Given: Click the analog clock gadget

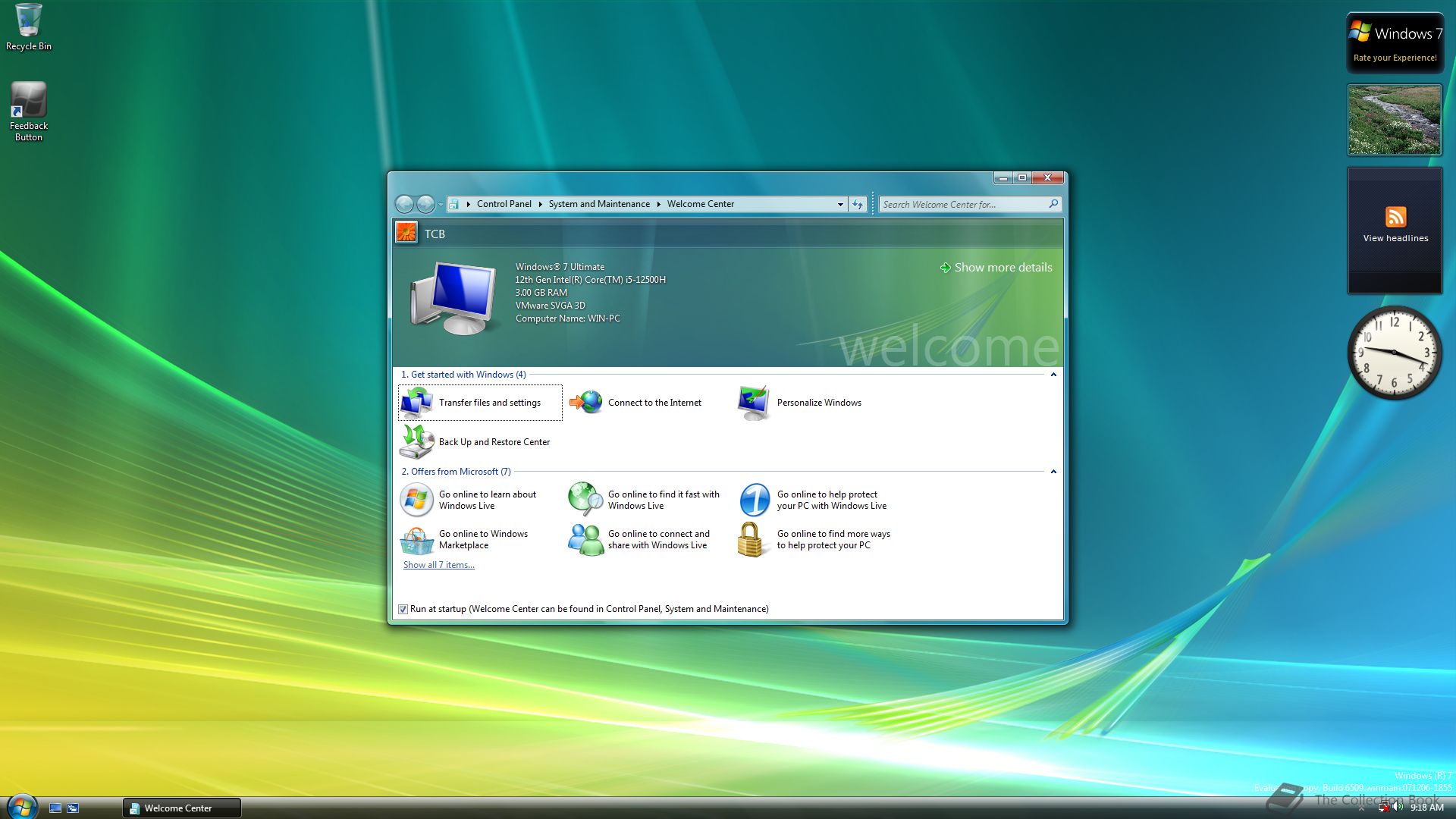Looking at the screenshot, I should 1394,353.
